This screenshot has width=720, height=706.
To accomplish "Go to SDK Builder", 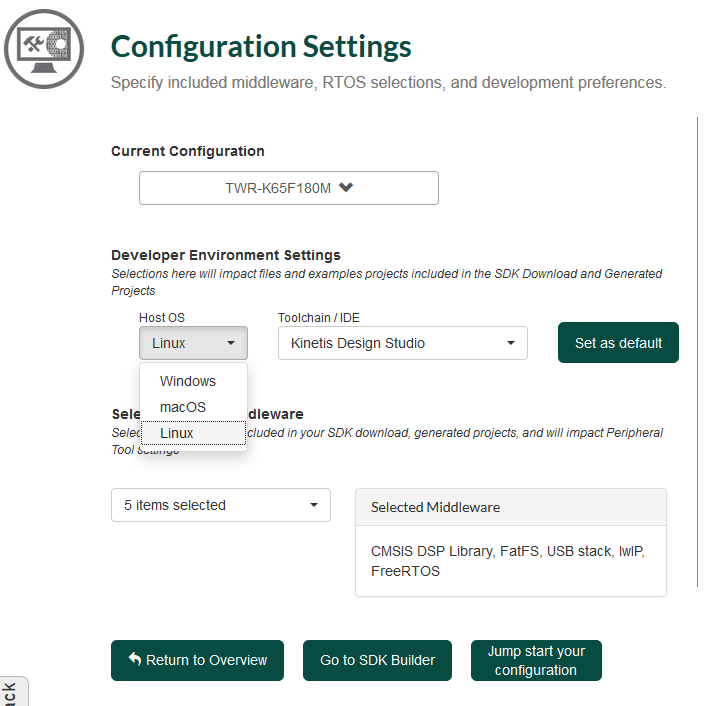I will (377, 660).
